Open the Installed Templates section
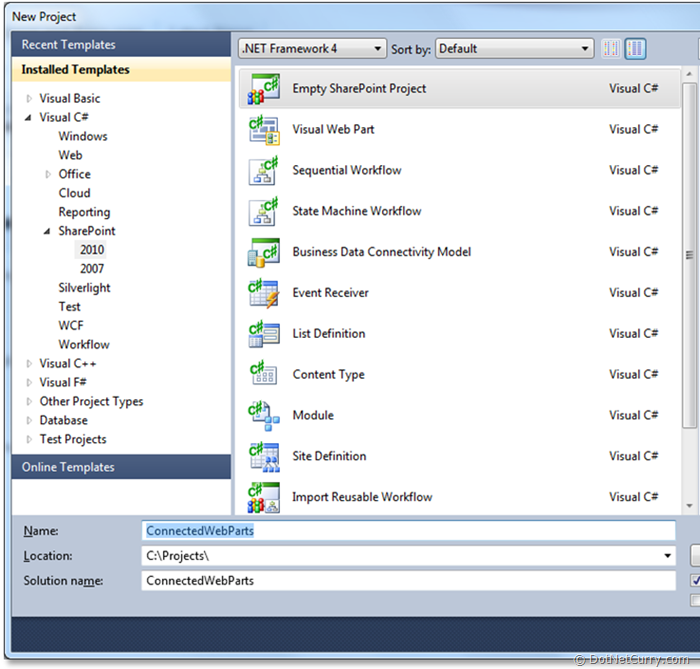The height and width of the screenshot is (669, 700). point(121,70)
